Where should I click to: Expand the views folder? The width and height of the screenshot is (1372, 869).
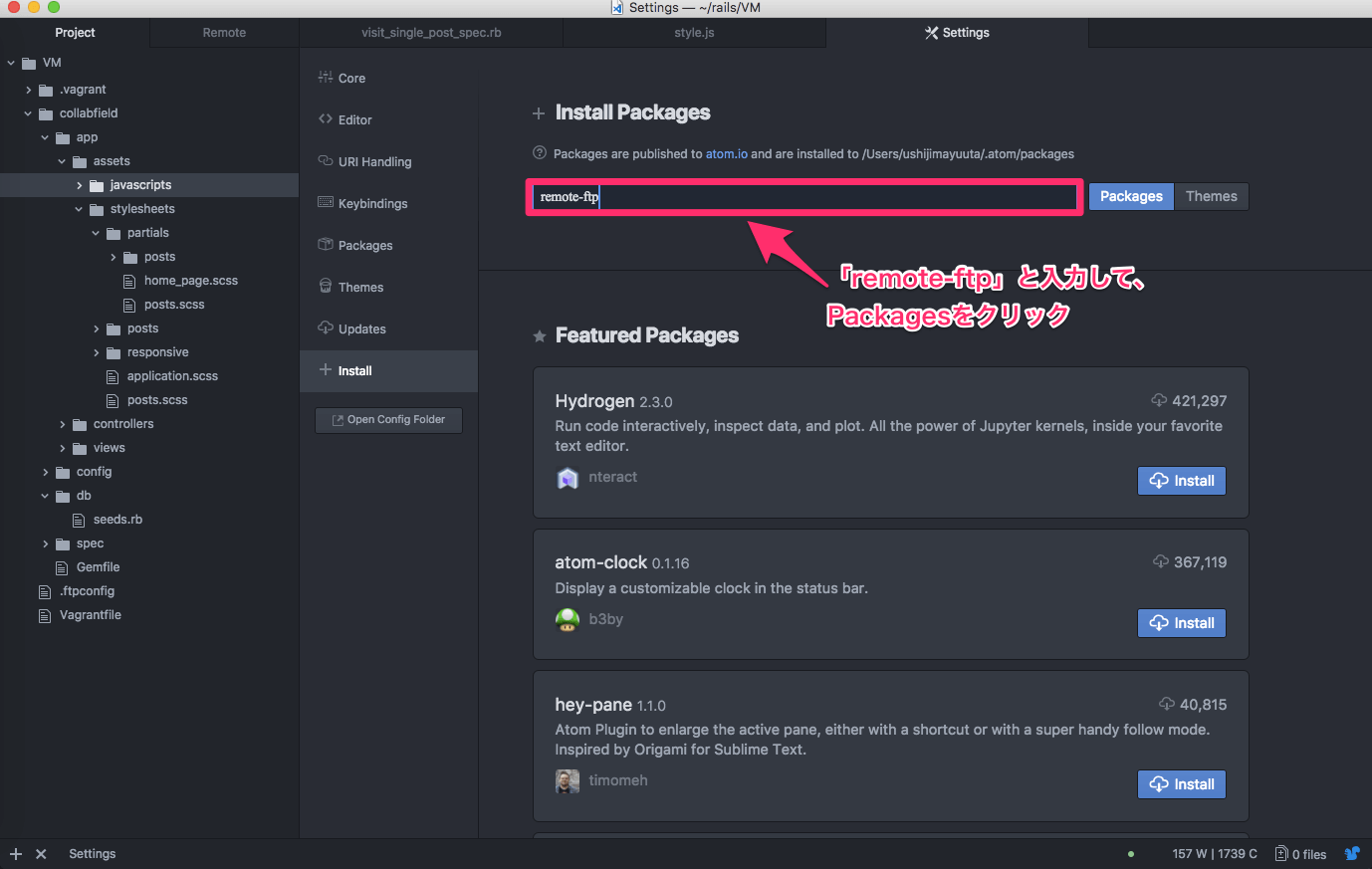tap(63, 448)
